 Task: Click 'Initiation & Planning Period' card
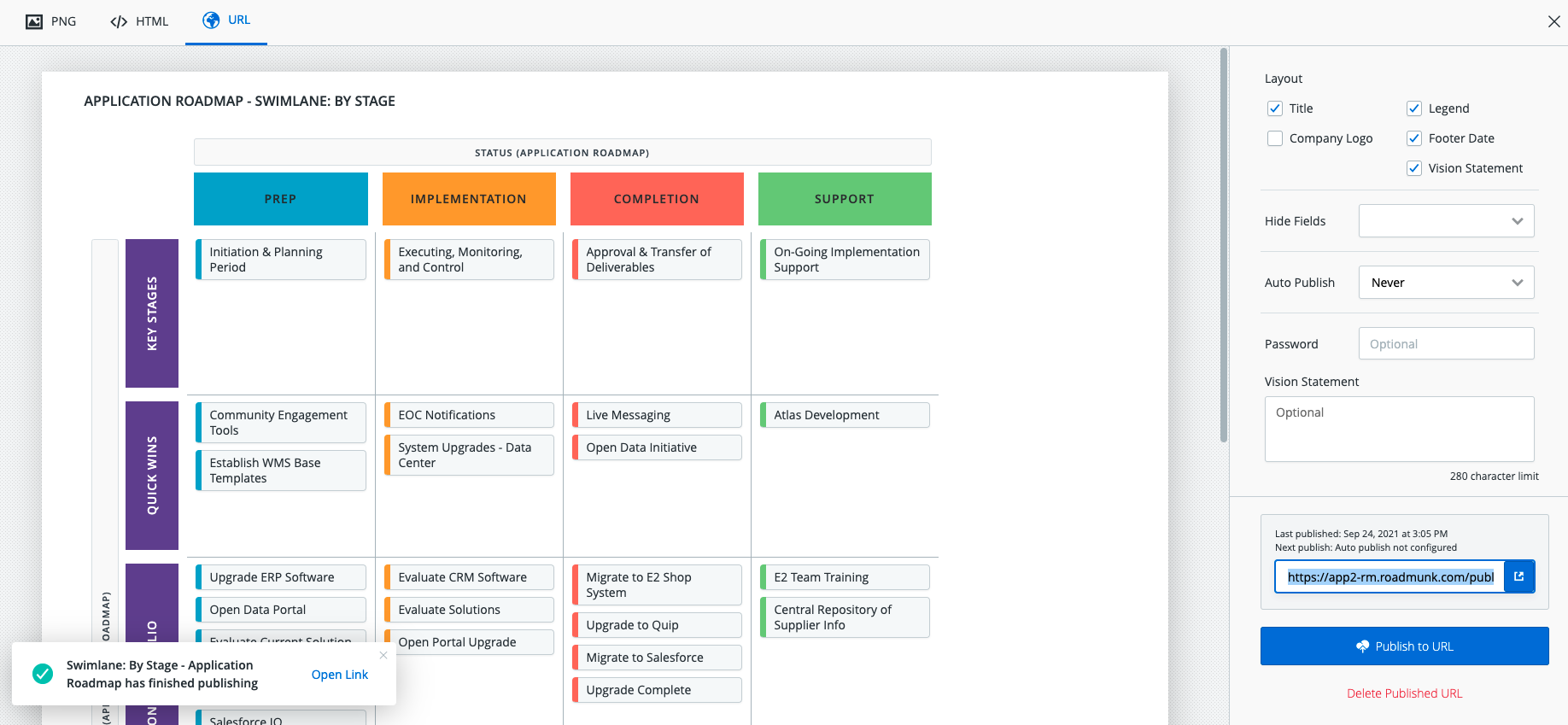(x=281, y=260)
